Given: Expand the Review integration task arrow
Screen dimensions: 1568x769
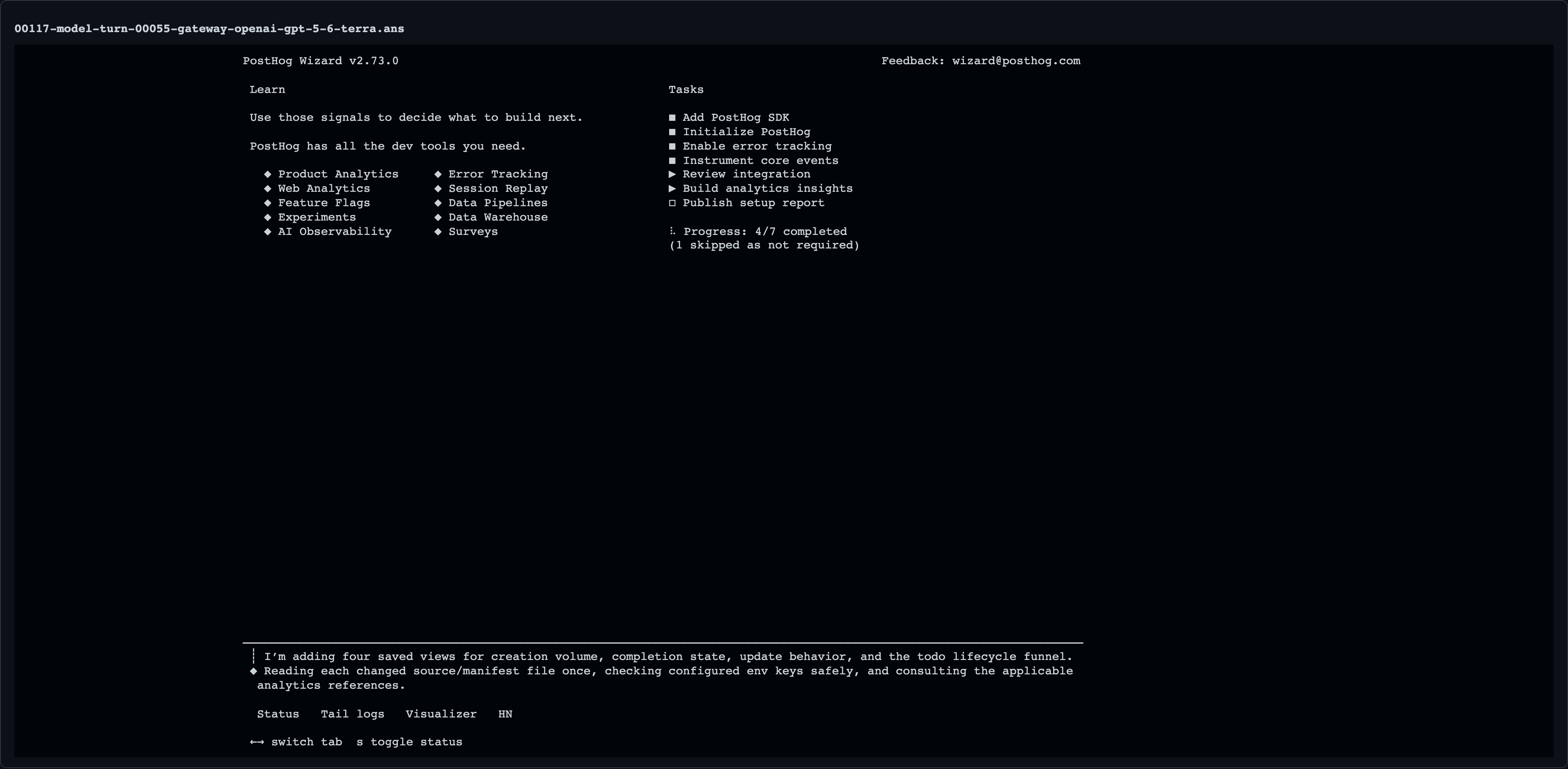Looking at the screenshot, I should pos(672,174).
